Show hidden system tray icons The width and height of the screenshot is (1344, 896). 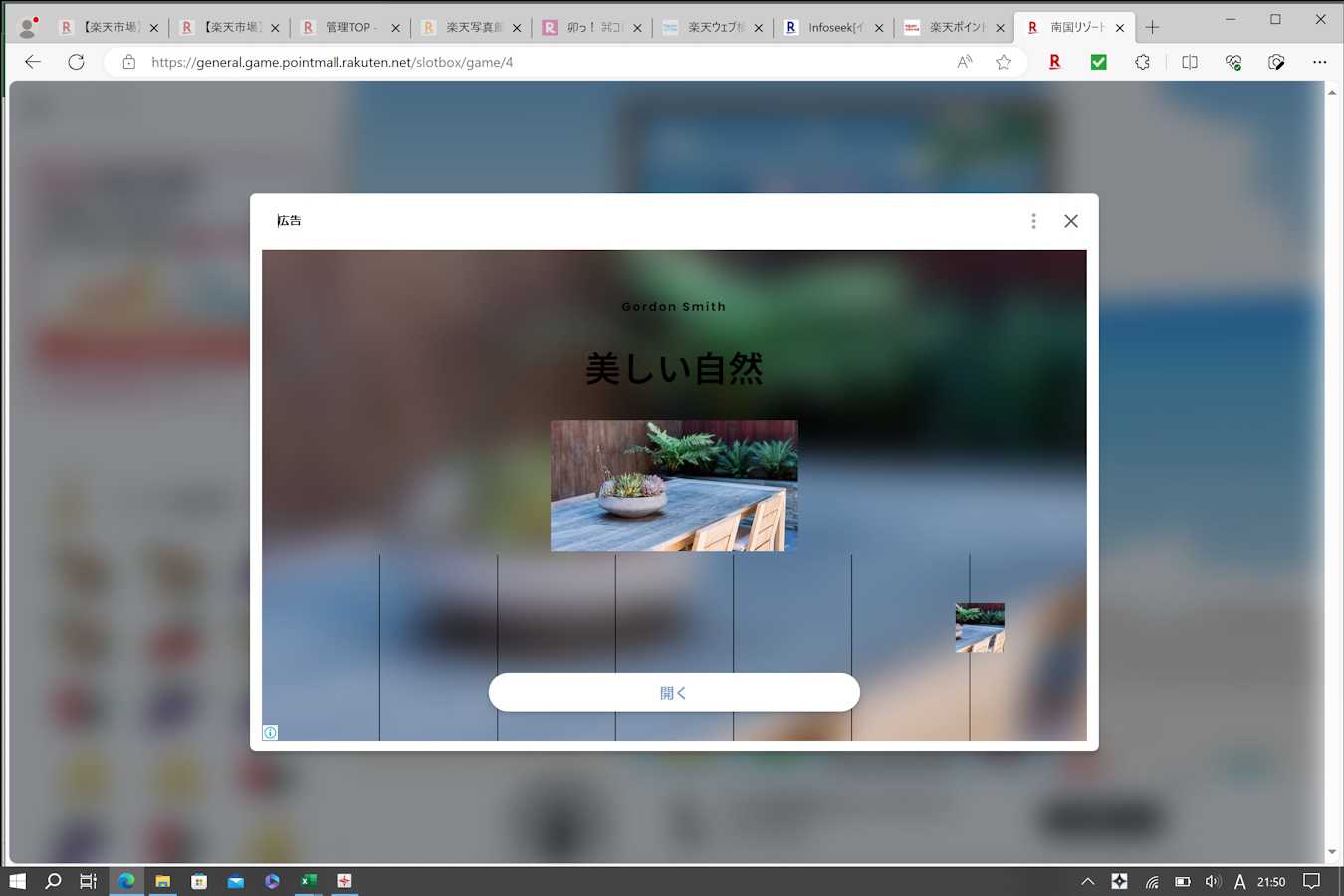[x=1087, y=881]
